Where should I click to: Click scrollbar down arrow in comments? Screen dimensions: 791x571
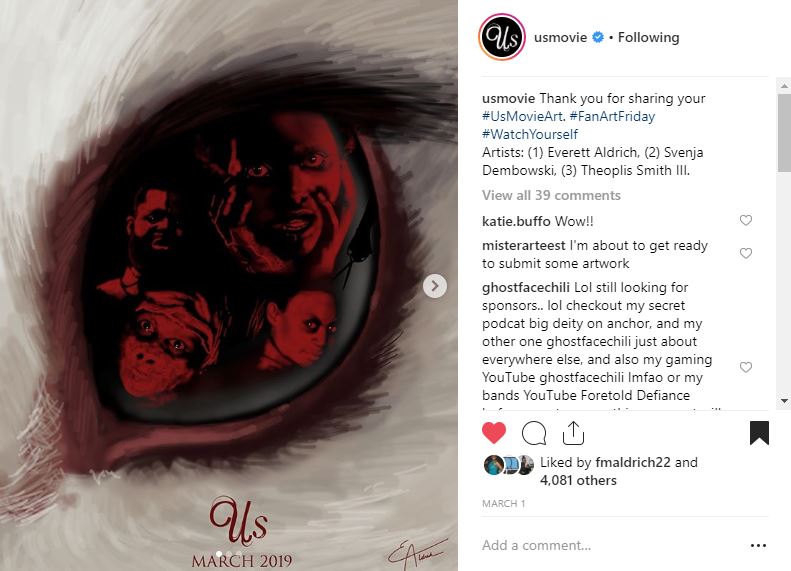point(784,401)
